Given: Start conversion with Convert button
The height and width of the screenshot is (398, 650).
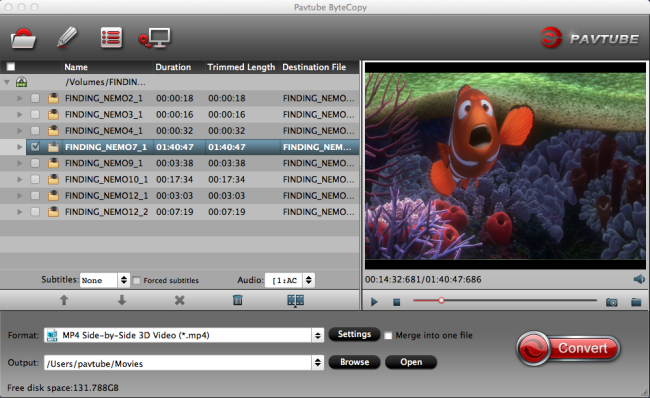Looking at the screenshot, I should pyautogui.click(x=569, y=348).
